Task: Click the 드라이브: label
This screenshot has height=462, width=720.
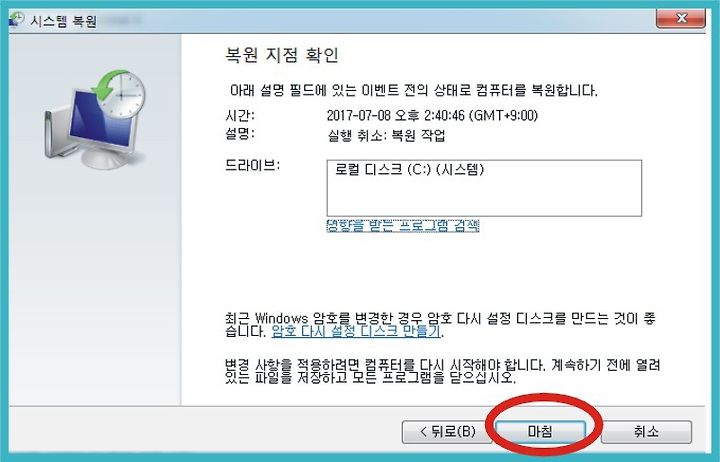Action: point(253,165)
